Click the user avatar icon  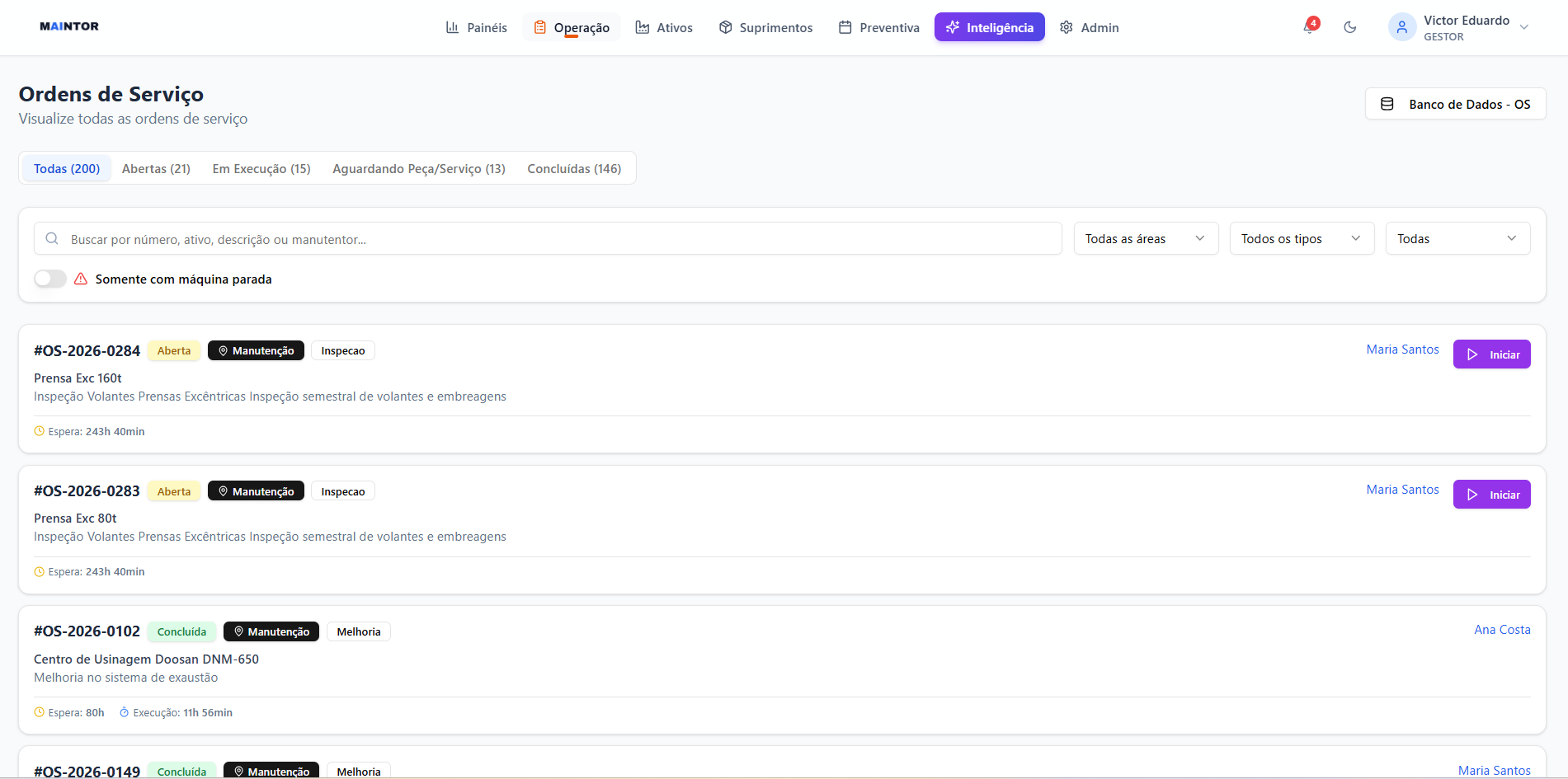pyautogui.click(x=1402, y=27)
